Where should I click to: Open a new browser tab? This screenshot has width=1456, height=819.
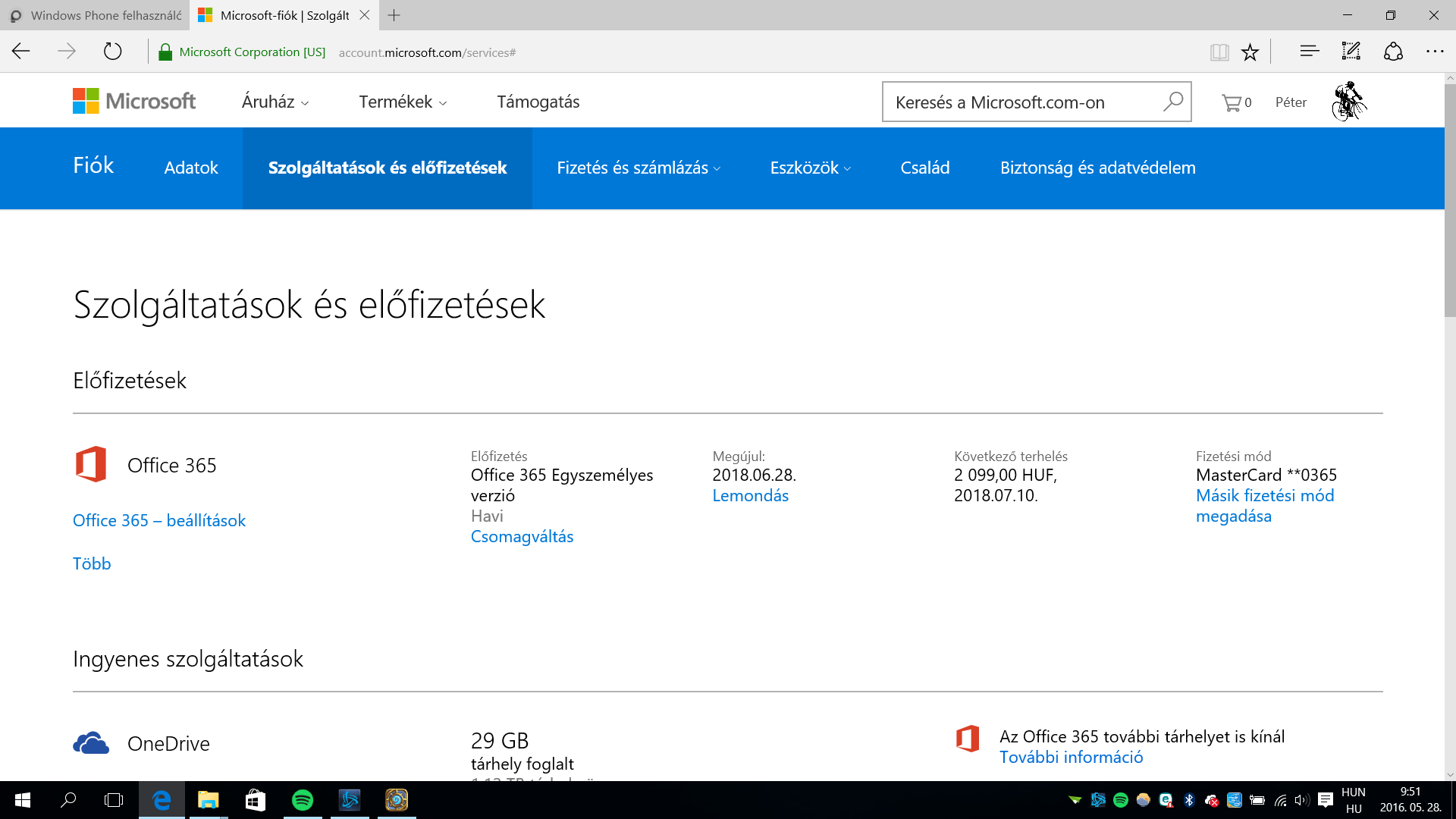394,15
